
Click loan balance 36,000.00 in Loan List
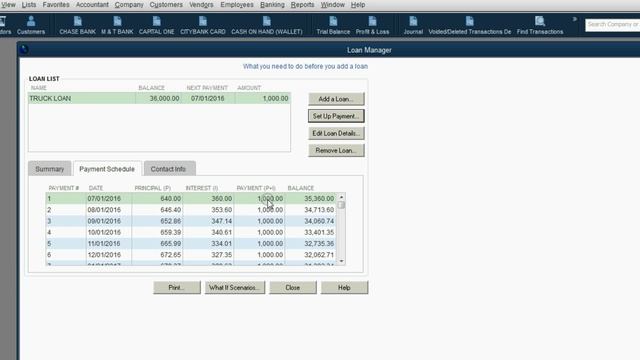(164, 98)
